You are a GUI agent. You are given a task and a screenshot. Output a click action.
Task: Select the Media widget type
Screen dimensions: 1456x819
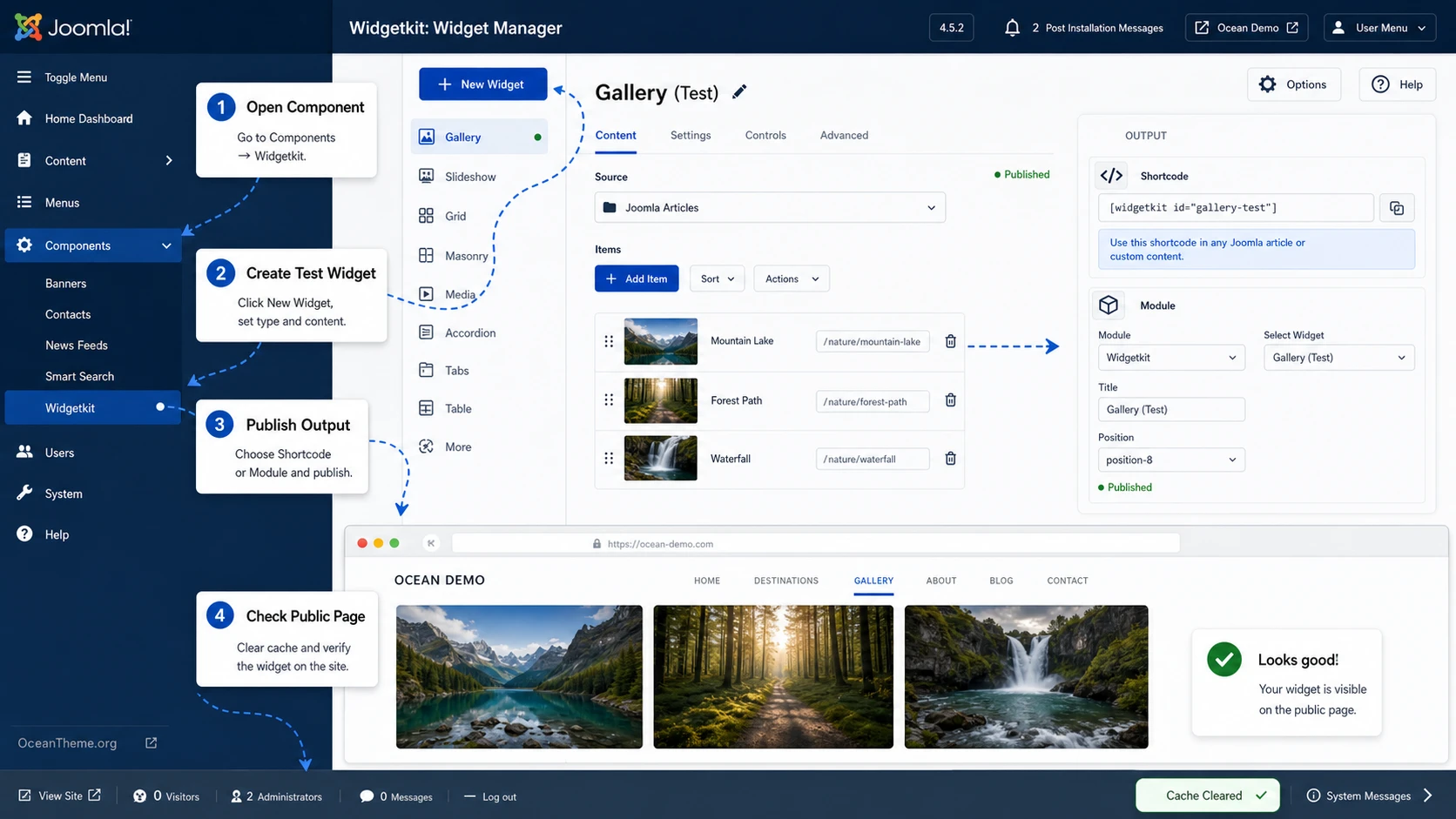click(x=448, y=294)
